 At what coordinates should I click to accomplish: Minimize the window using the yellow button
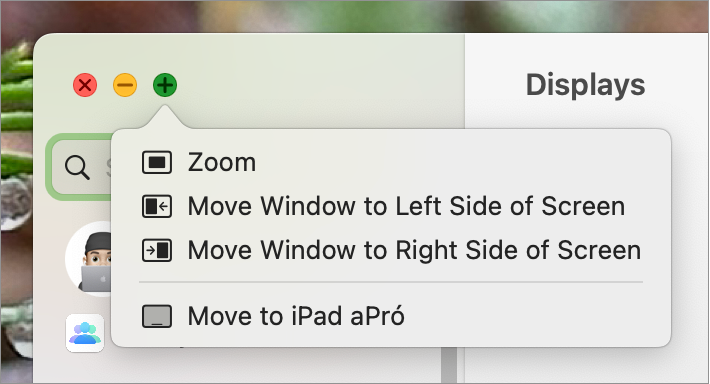125,85
